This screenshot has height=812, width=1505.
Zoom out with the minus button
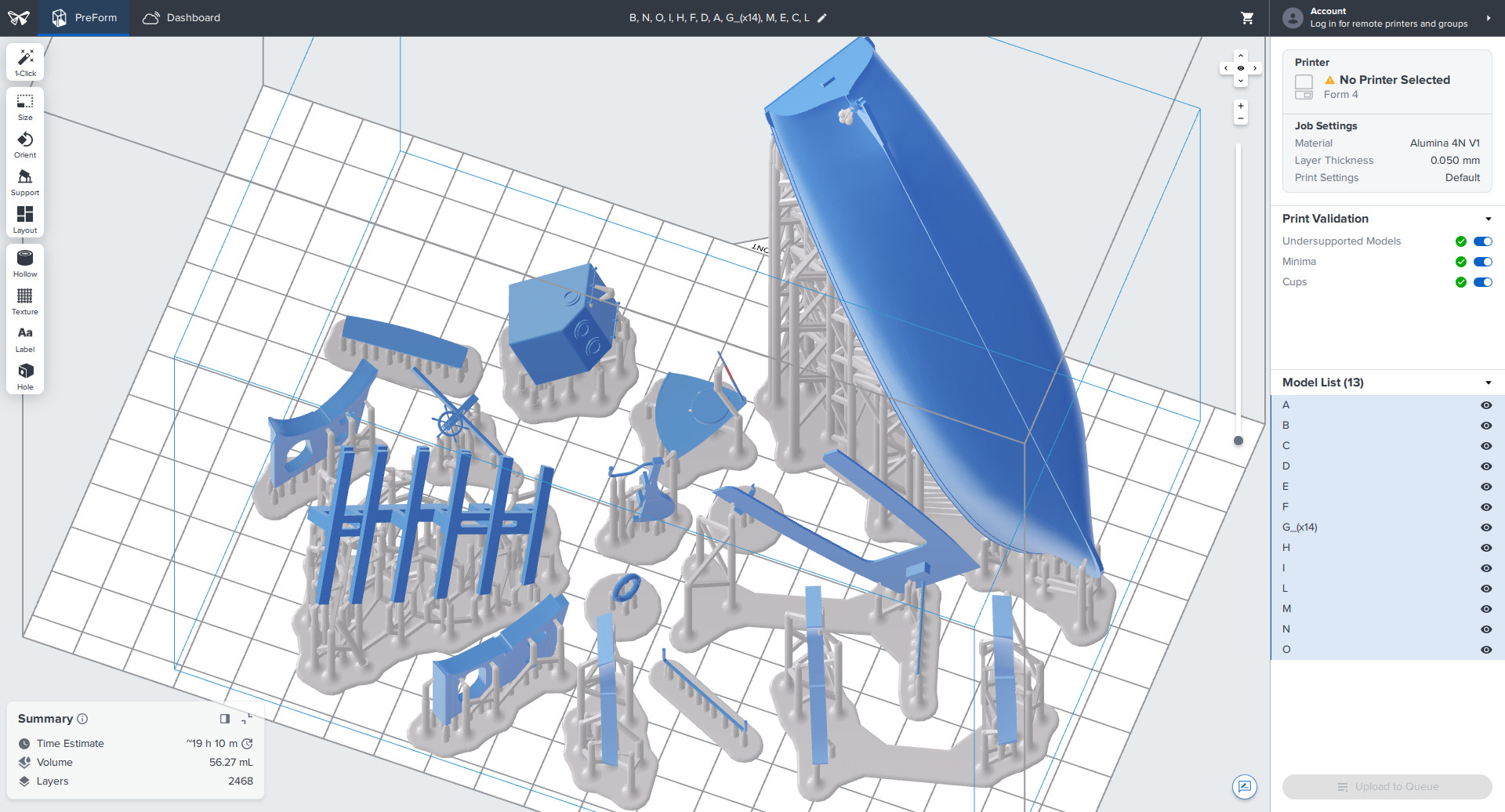coord(1241,118)
